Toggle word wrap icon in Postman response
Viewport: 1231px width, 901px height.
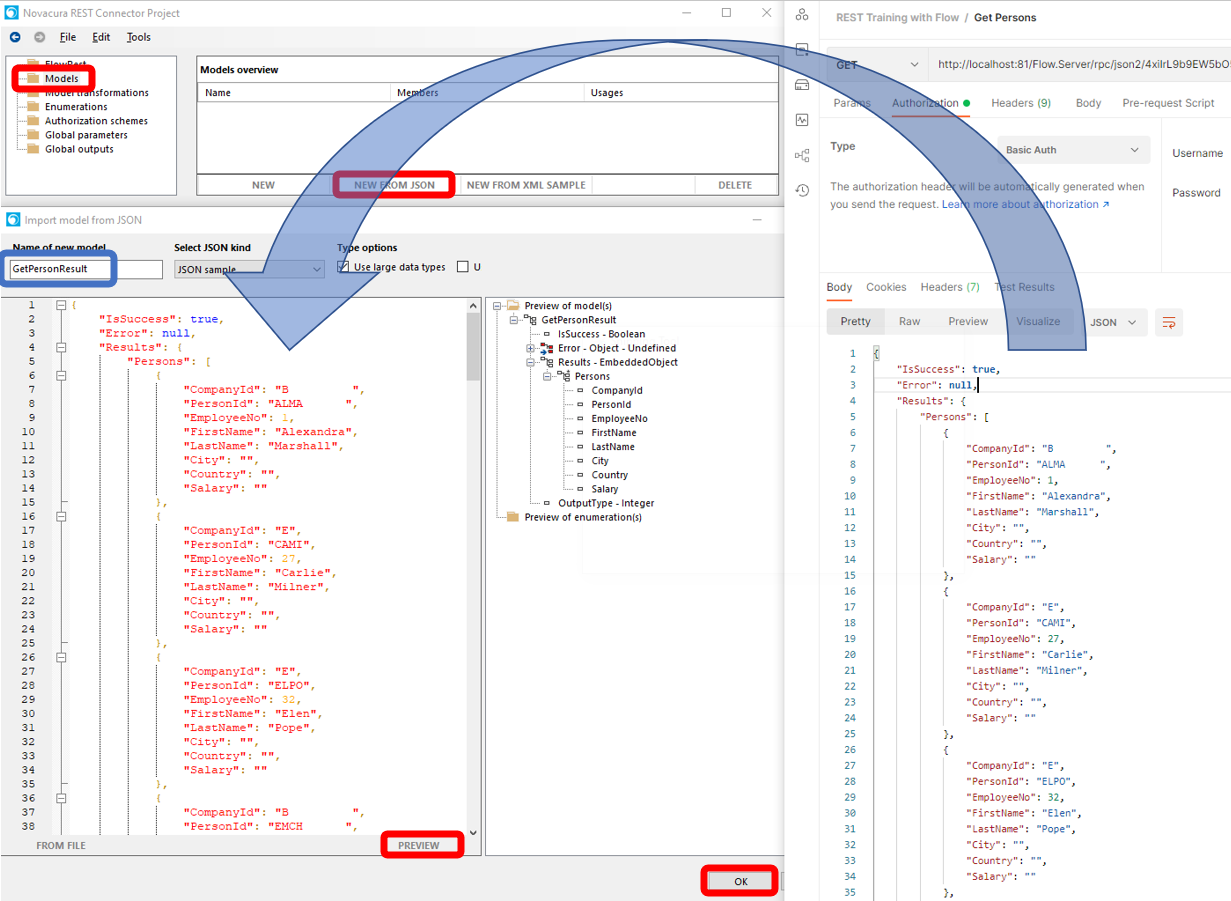click(1168, 322)
